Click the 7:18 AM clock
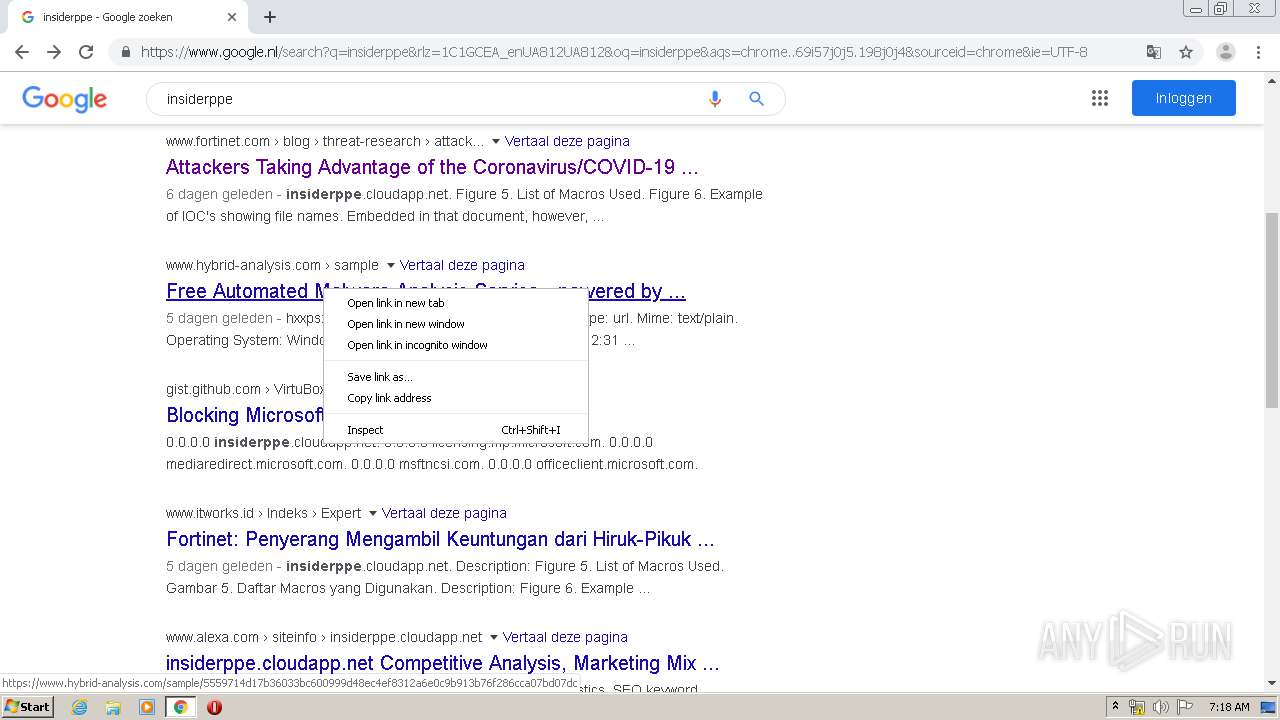The height and width of the screenshot is (720, 1280). click(x=1229, y=707)
